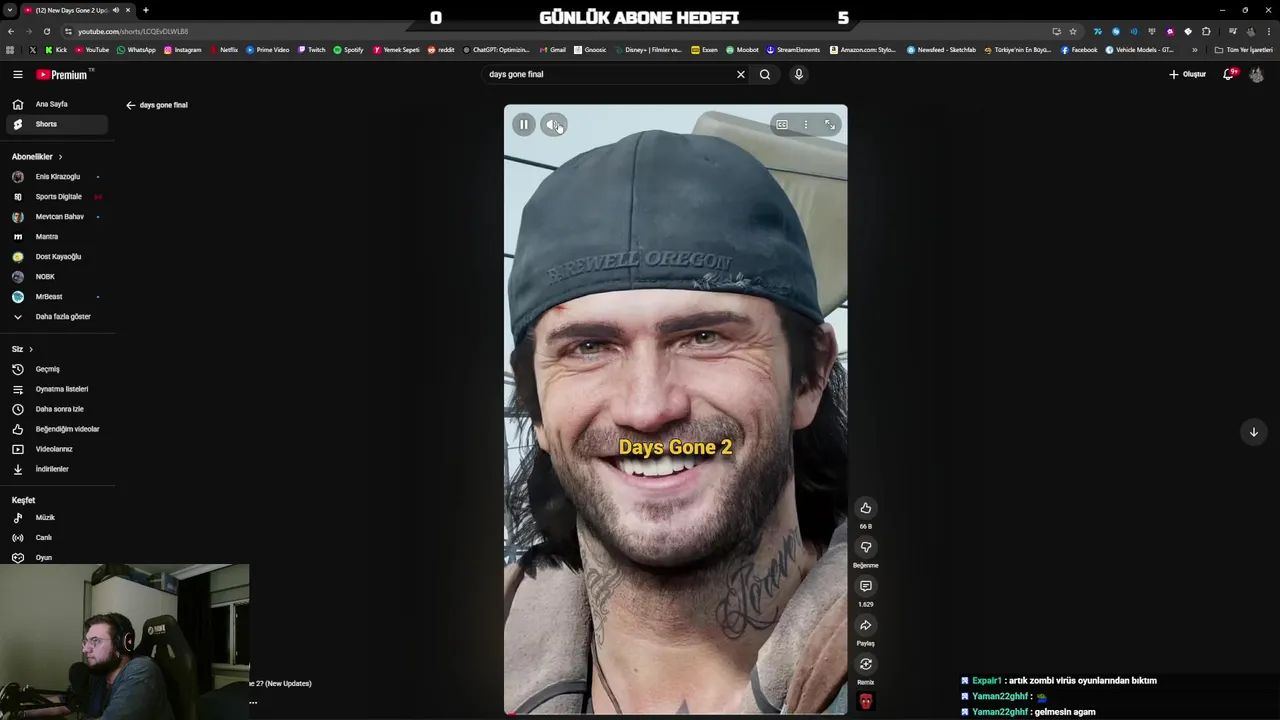Like the Days Gone 2 Short

(866, 508)
